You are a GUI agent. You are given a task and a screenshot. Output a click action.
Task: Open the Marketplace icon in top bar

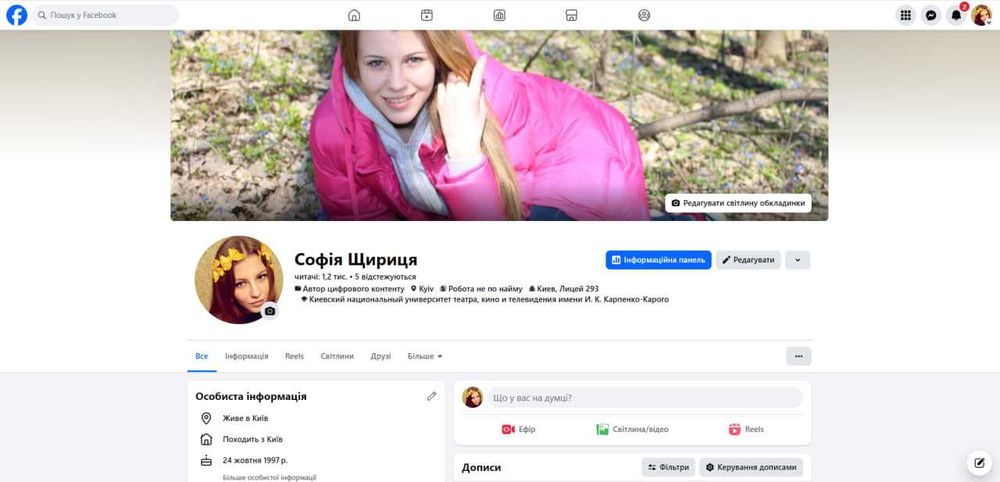click(x=571, y=15)
